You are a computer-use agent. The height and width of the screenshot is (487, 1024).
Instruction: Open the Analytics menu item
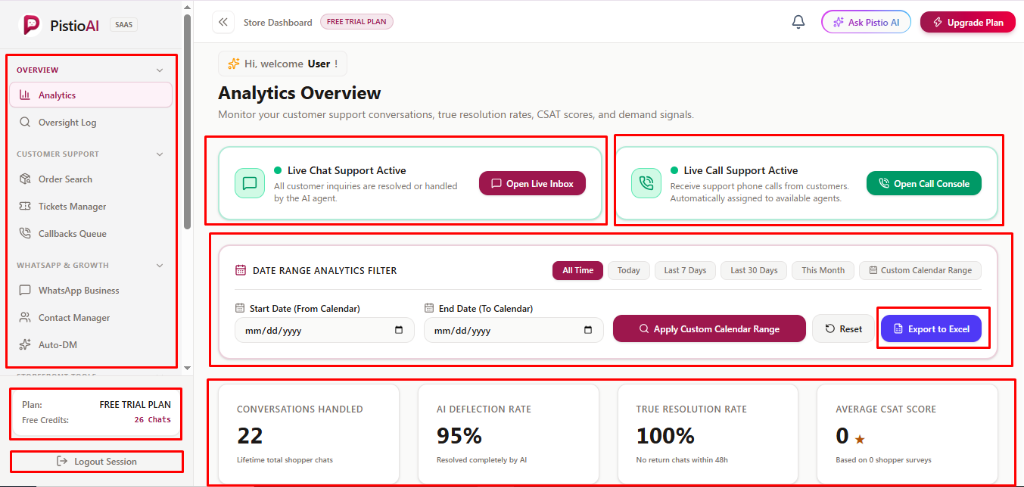91,95
